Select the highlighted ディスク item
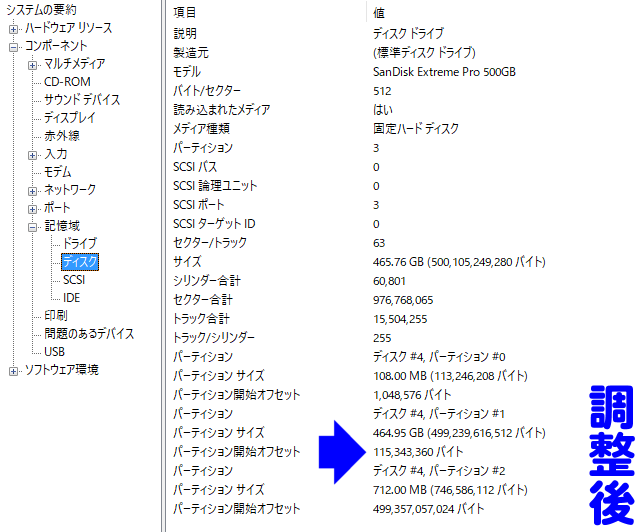The height and width of the screenshot is (532, 643). 80,262
